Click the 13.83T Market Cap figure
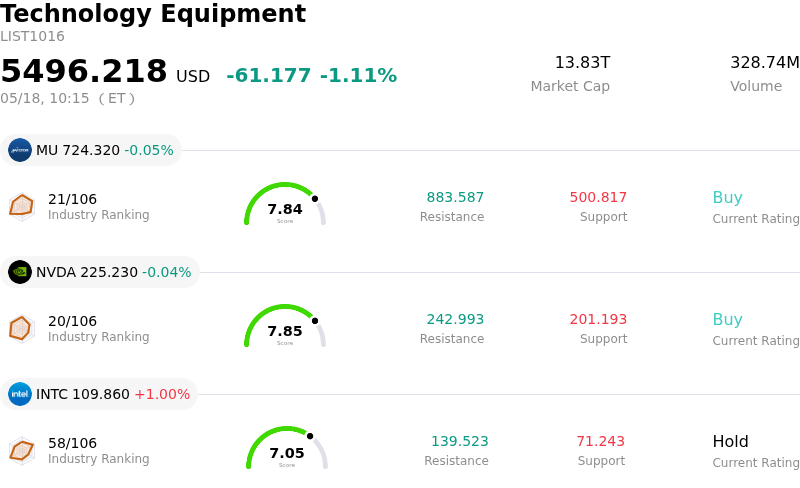This screenshot has height=488, width=800. point(582,62)
